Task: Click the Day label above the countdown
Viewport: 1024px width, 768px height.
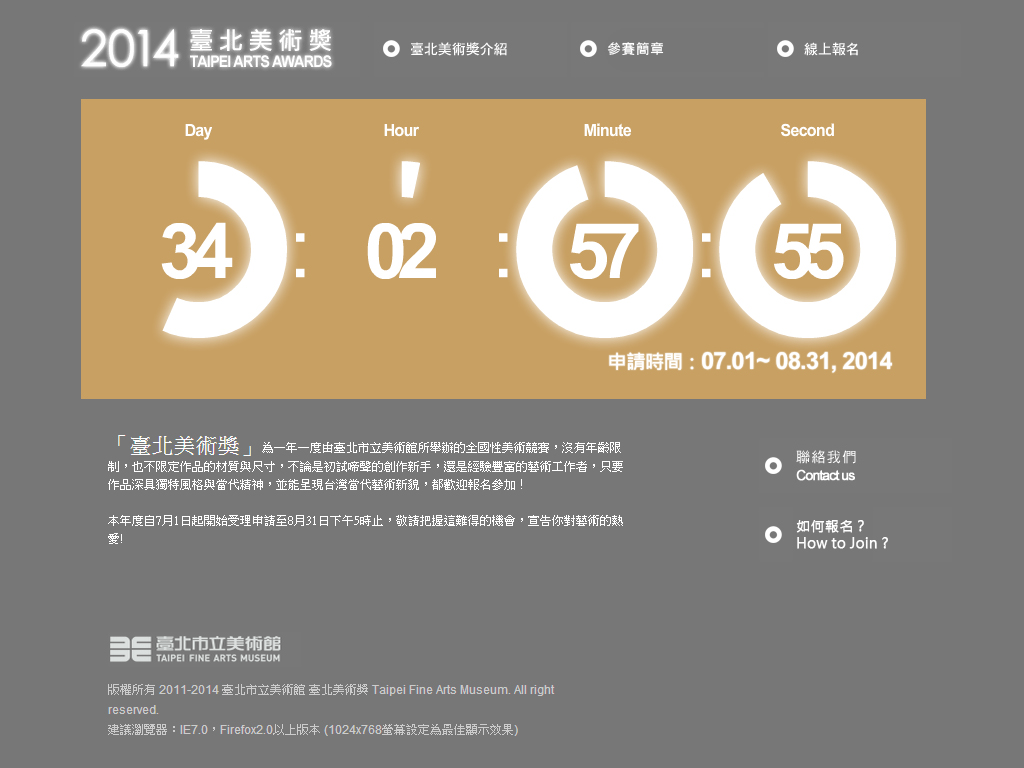Action: [198, 131]
